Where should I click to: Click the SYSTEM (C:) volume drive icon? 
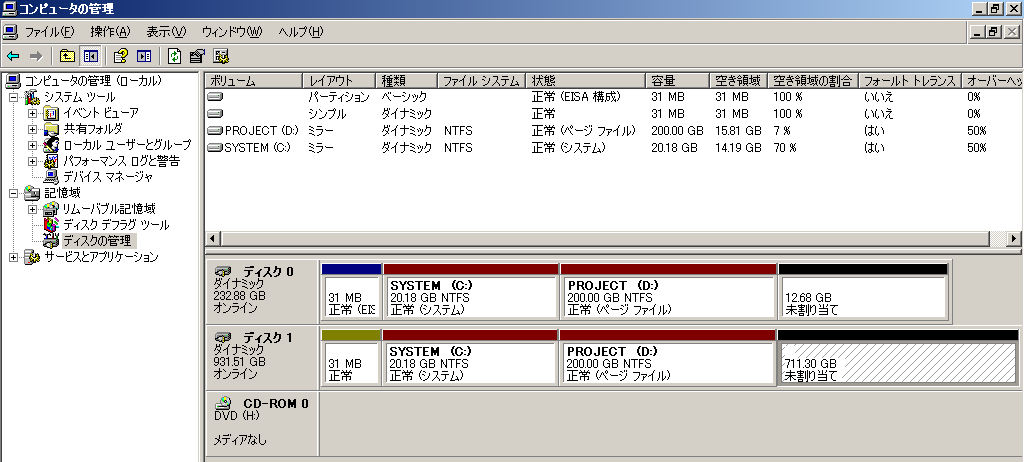click(215, 148)
